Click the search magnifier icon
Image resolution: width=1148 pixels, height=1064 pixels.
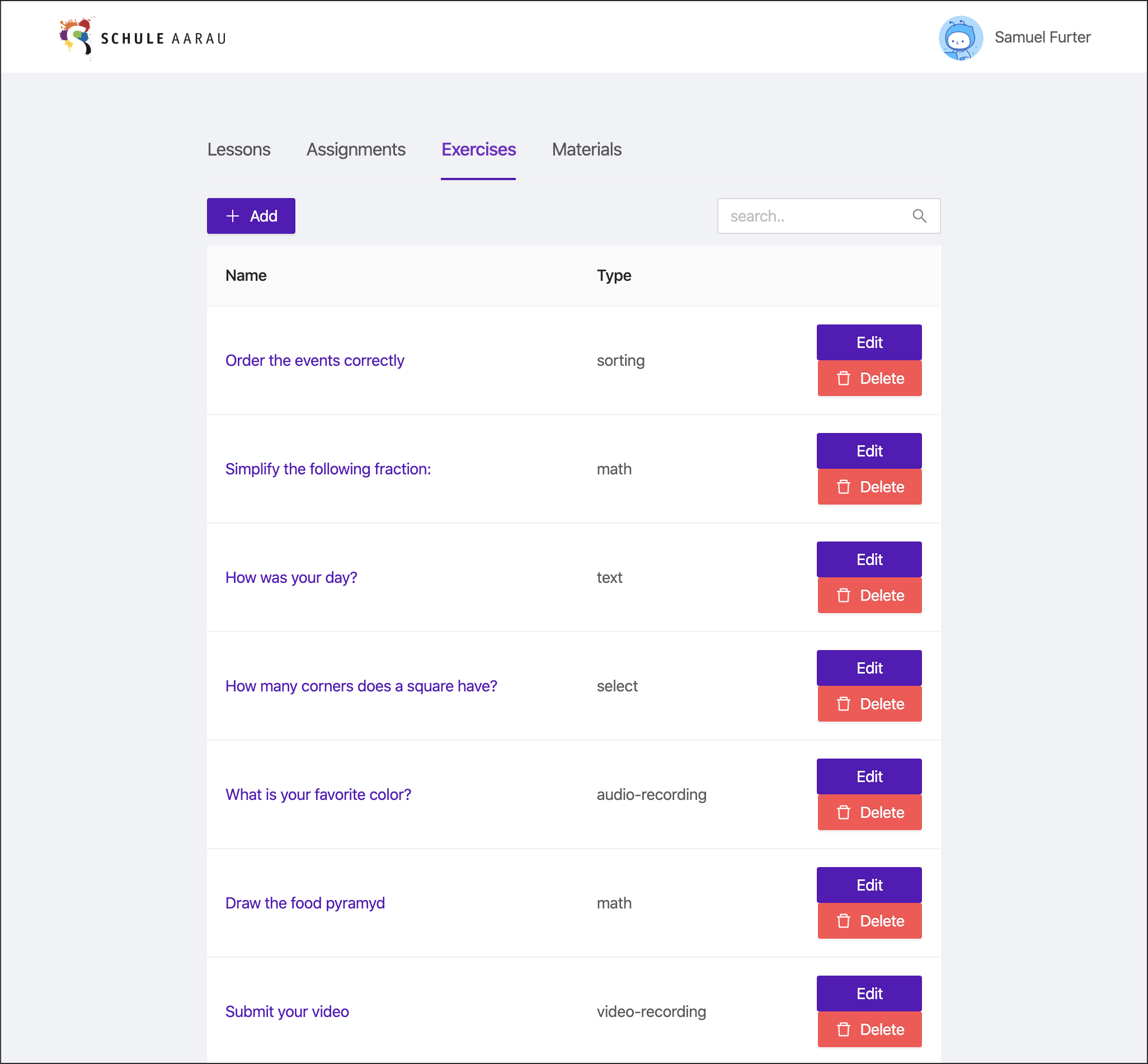click(919, 216)
